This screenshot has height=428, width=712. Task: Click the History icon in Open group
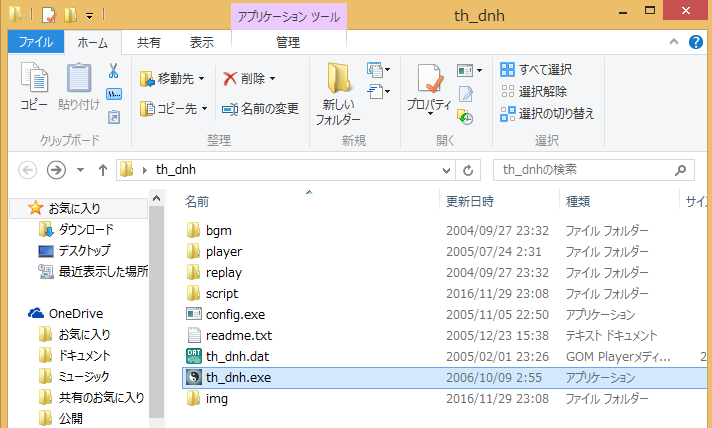[465, 117]
